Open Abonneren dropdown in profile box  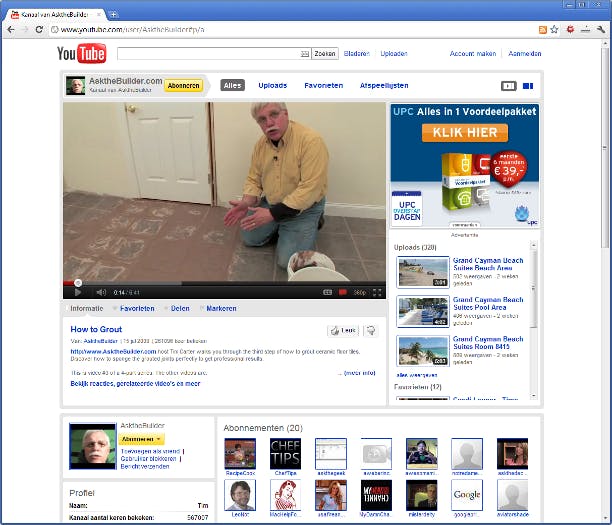pos(141,439)
